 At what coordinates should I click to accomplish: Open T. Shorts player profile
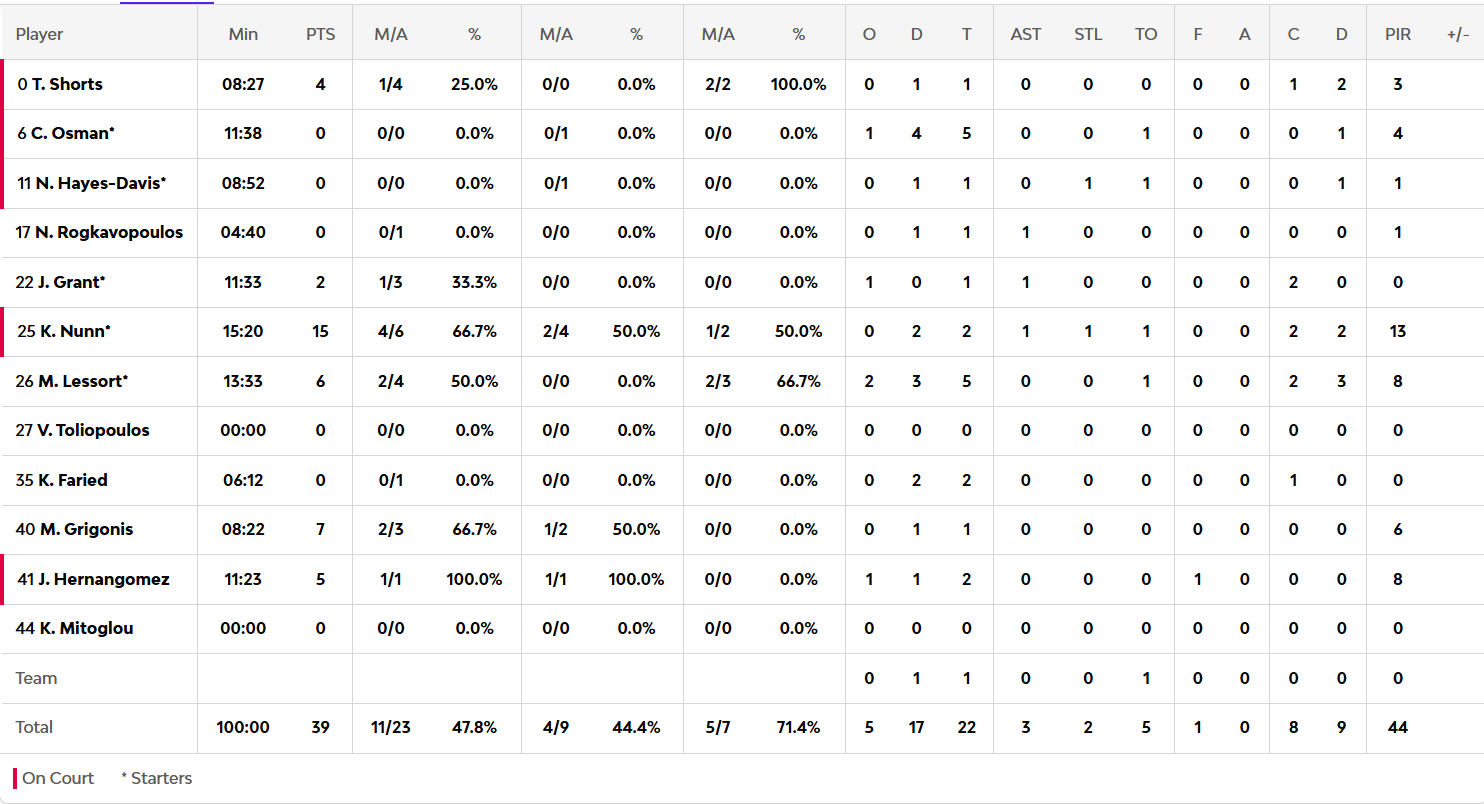pos(67,84)
